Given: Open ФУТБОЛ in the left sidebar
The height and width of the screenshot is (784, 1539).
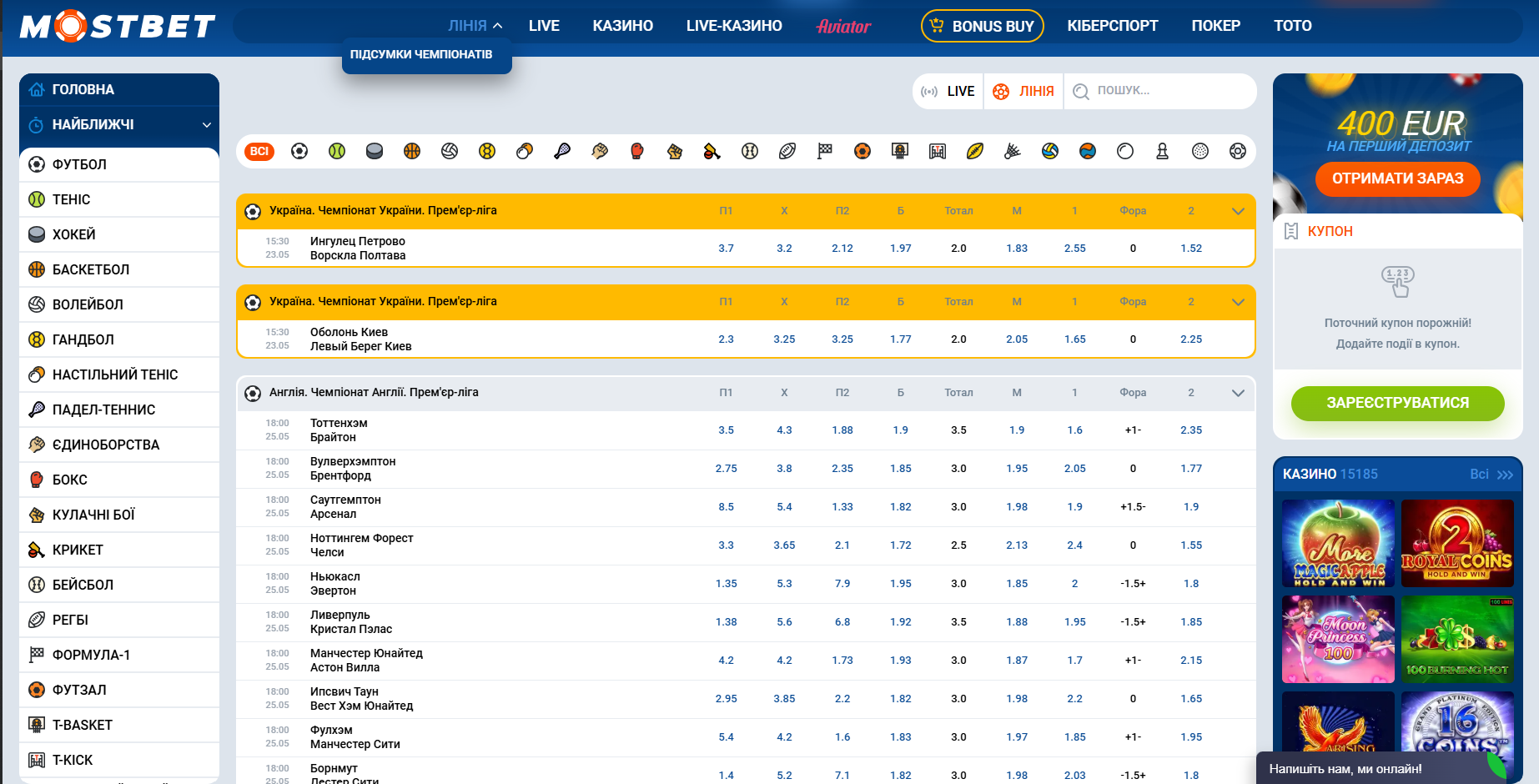Looking at the screenshot, I should point(119,164).
